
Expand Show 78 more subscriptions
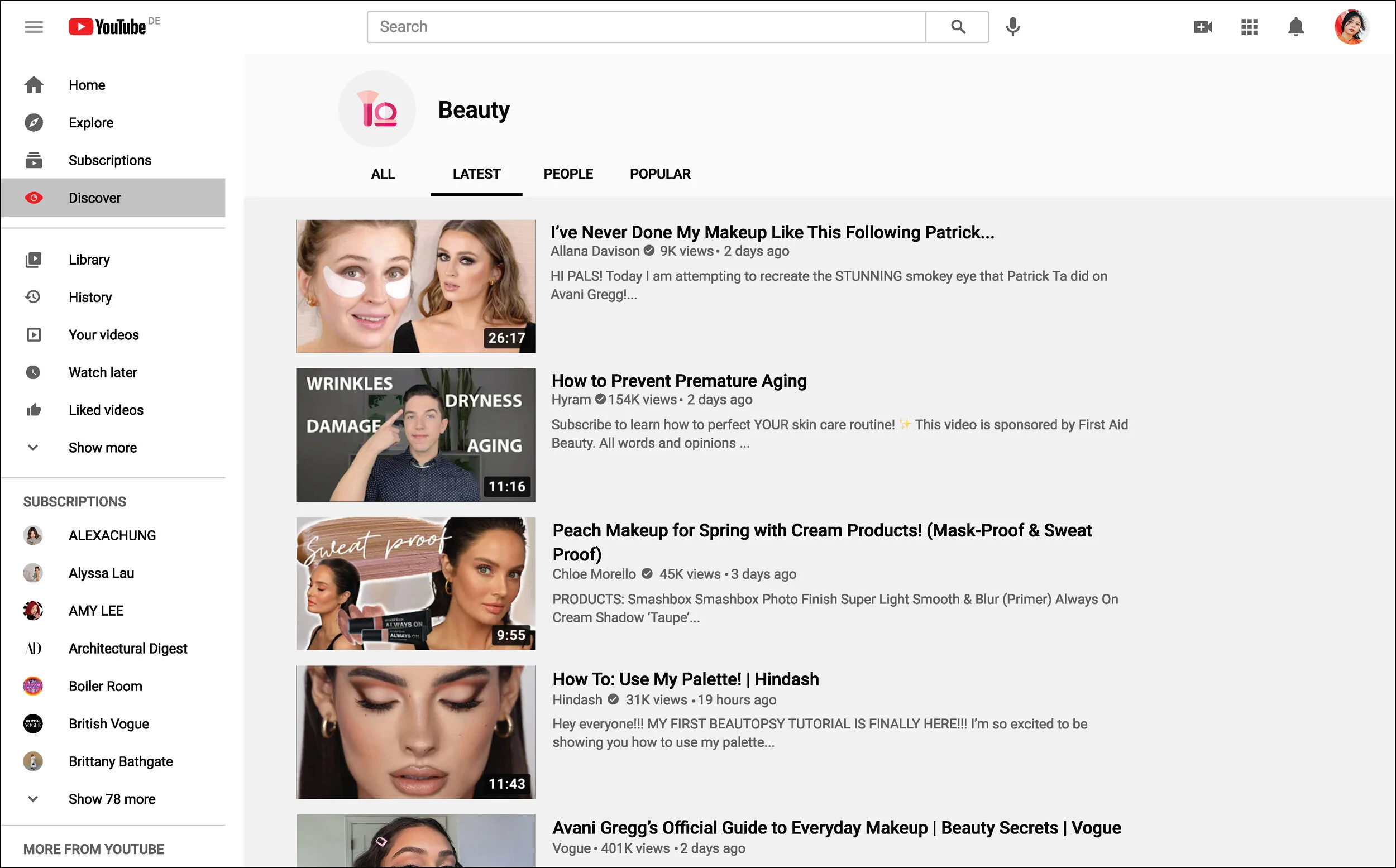pyautogui.click(x=112, y=799)
